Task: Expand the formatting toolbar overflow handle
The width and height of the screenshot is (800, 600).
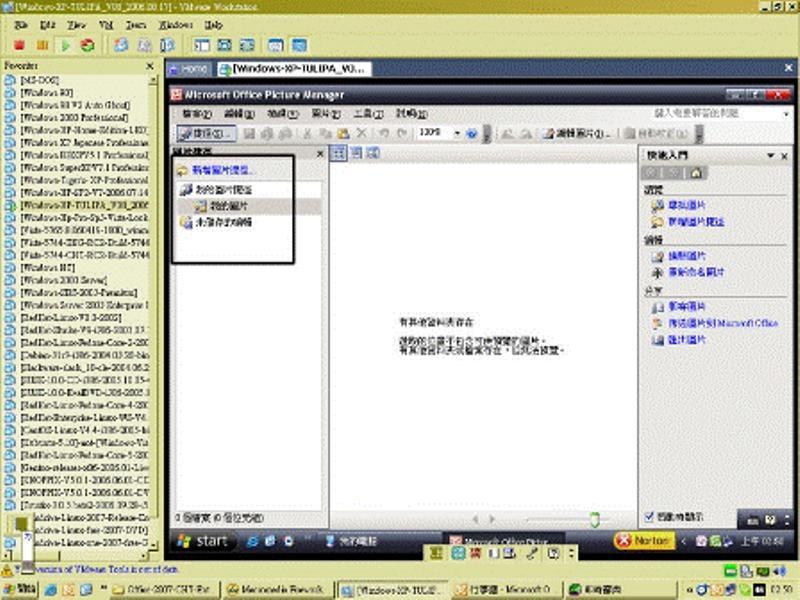Action: click(699, 134)
